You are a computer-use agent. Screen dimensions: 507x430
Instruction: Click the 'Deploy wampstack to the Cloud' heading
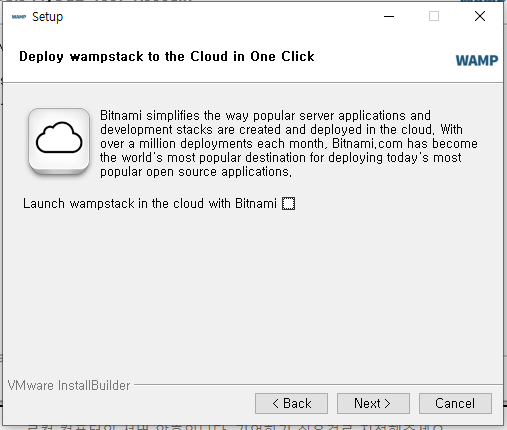click(167, 56)
